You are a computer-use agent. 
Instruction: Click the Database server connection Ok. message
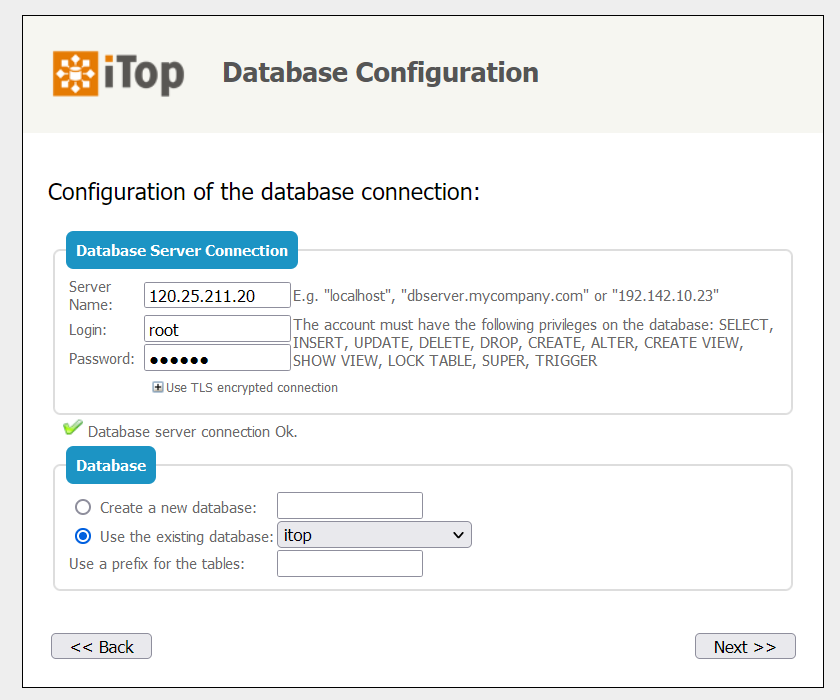(192, 432)
